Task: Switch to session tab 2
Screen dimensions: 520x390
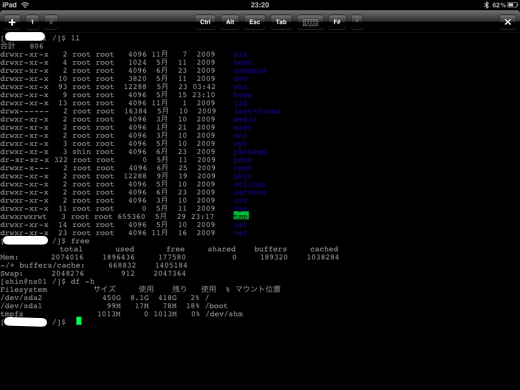Action: pyautogui.click(x=51, y=22)
